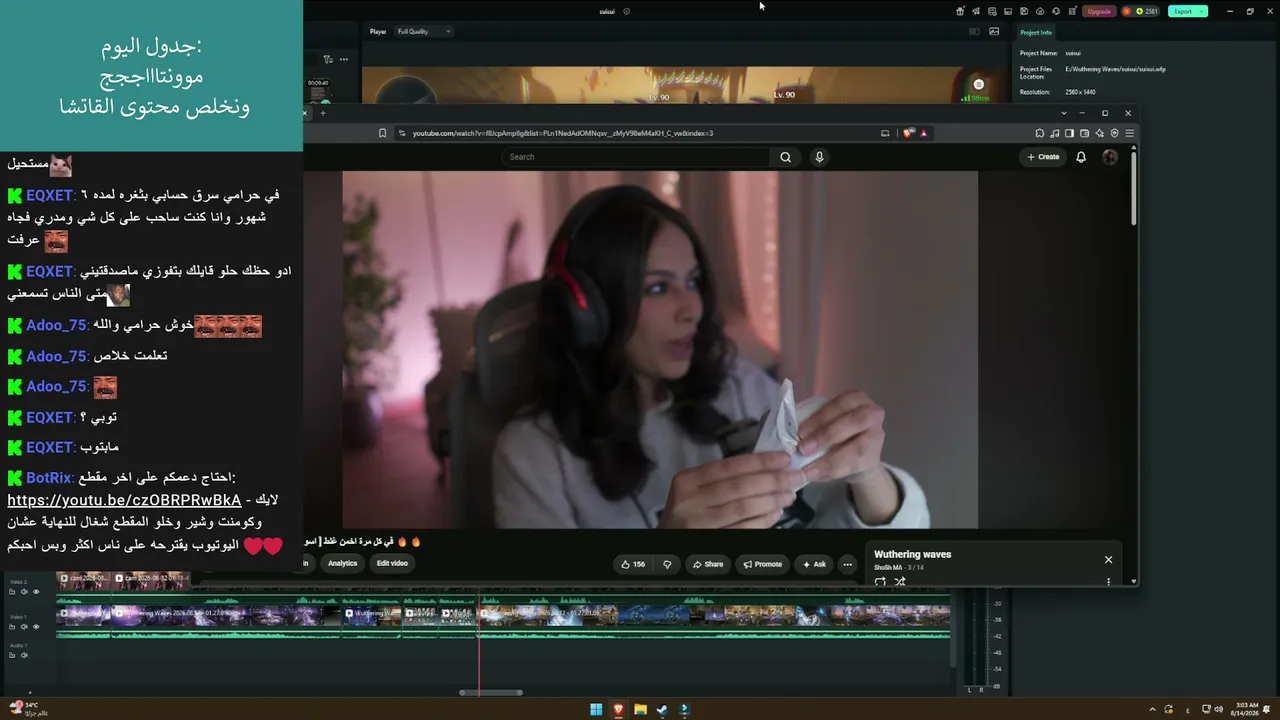Open the browser hamburger main menu
This screenshot has height=720, width=1280.
(1130, 133)
